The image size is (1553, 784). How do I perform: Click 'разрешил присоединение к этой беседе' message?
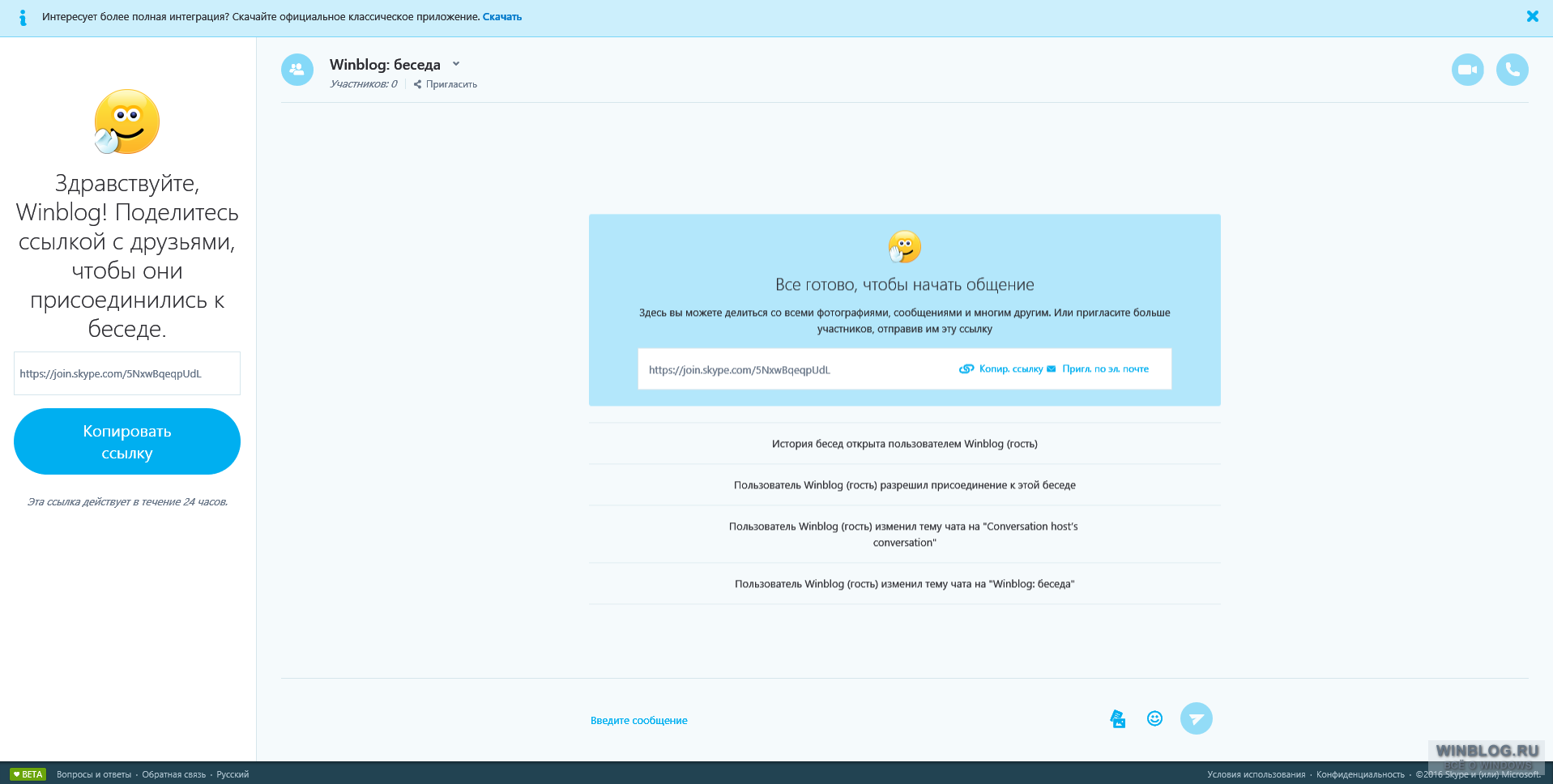coord(904,485)
